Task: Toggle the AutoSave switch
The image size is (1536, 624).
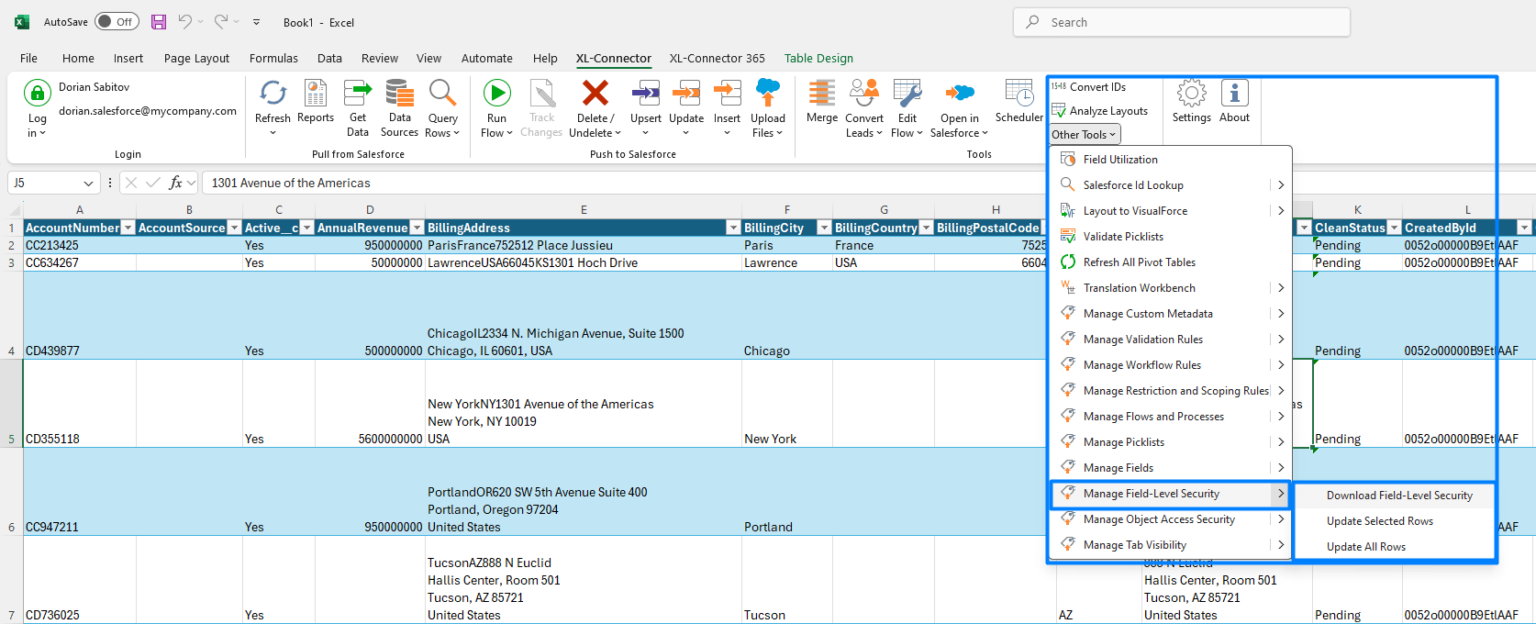Action: coord(117,21)
